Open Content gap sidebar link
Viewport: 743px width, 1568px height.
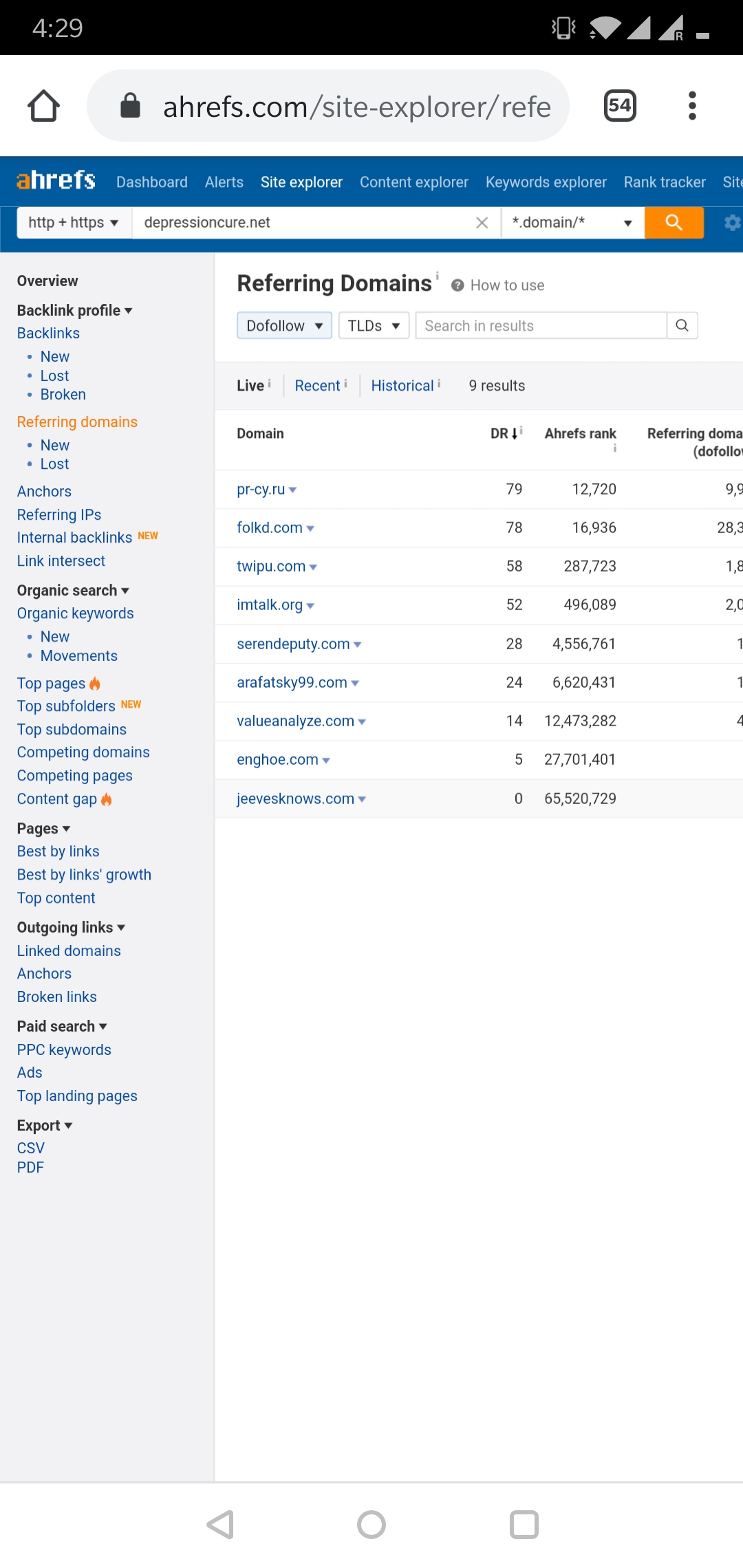[57, 799]
